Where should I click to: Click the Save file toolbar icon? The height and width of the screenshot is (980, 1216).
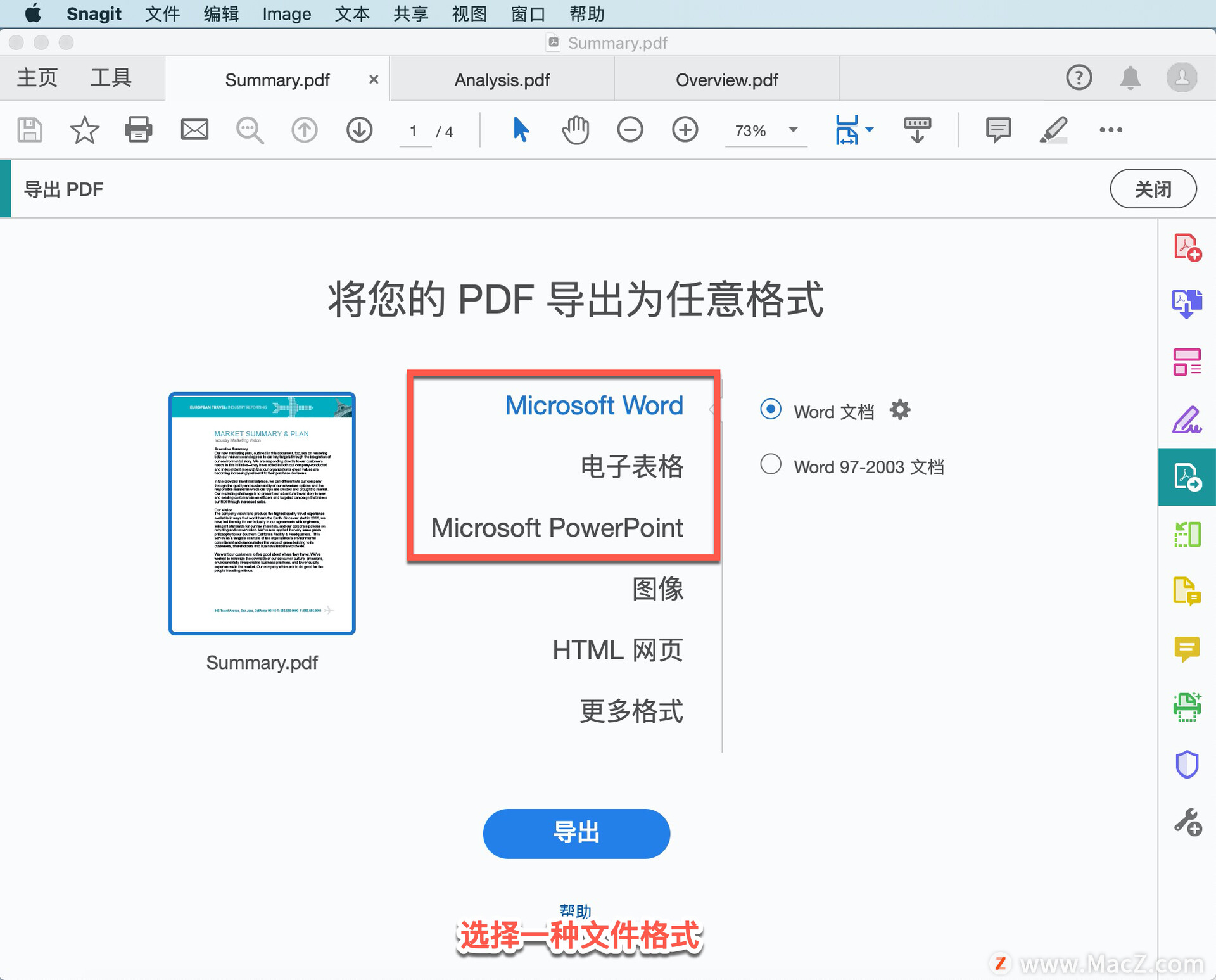(30, 130)
